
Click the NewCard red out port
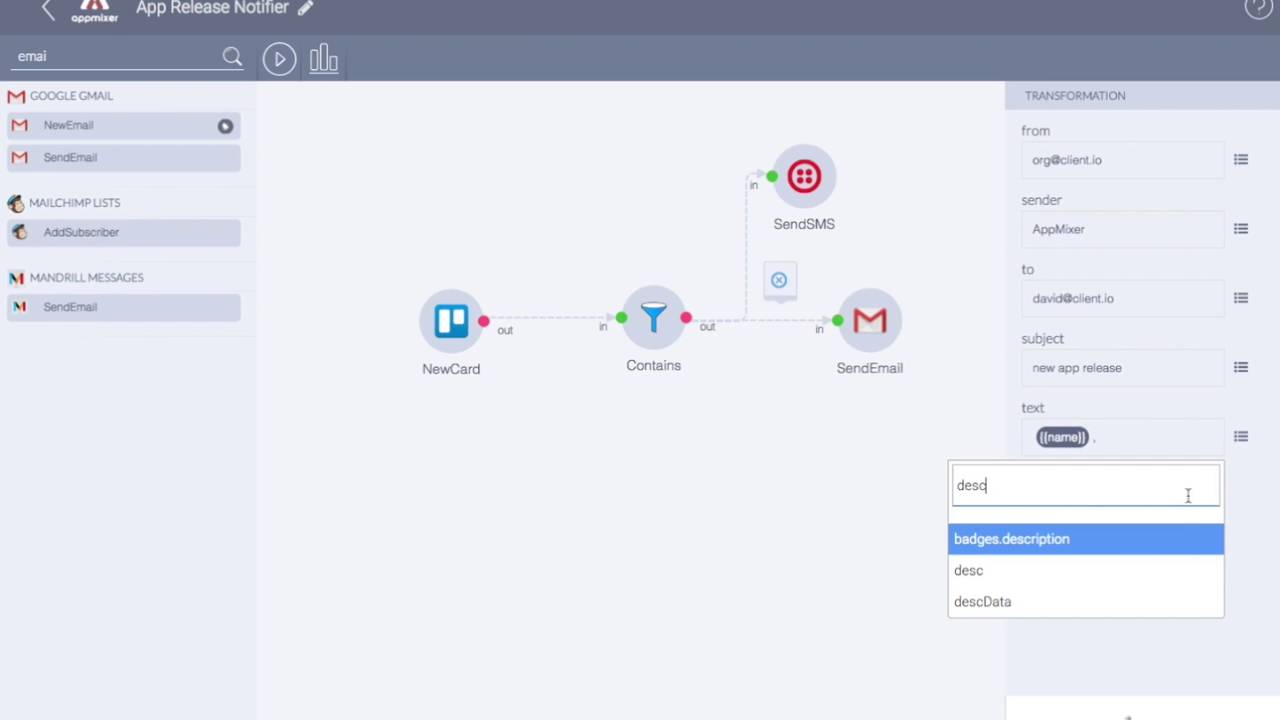484,321
